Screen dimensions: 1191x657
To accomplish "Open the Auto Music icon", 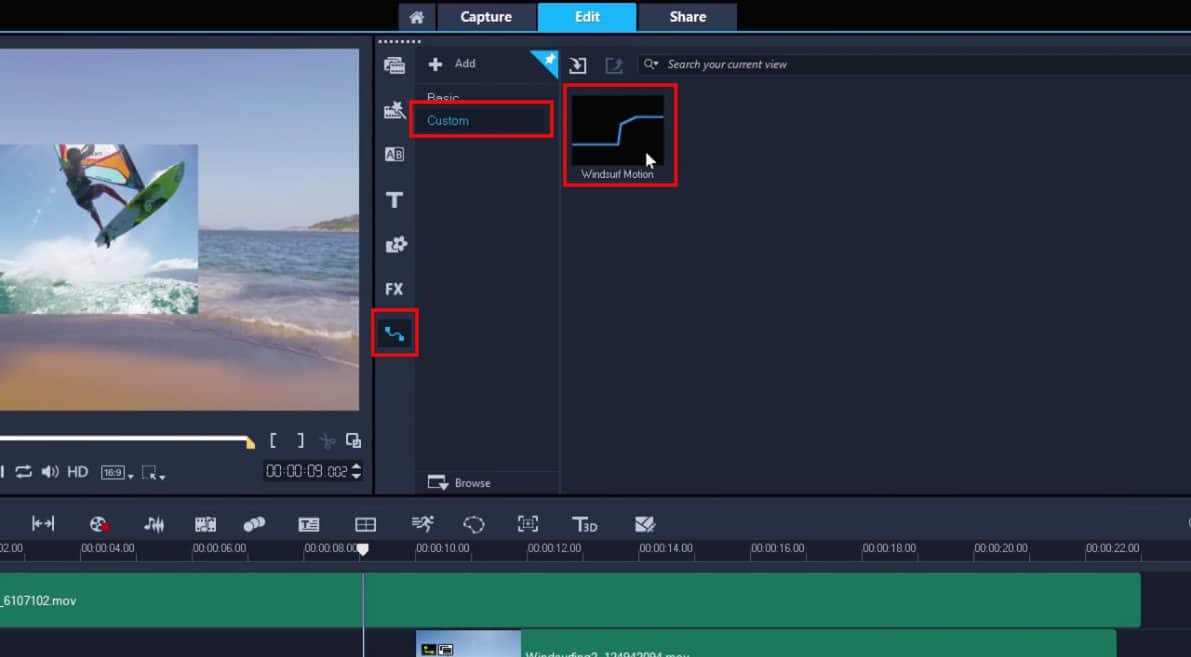I will 205,524.
